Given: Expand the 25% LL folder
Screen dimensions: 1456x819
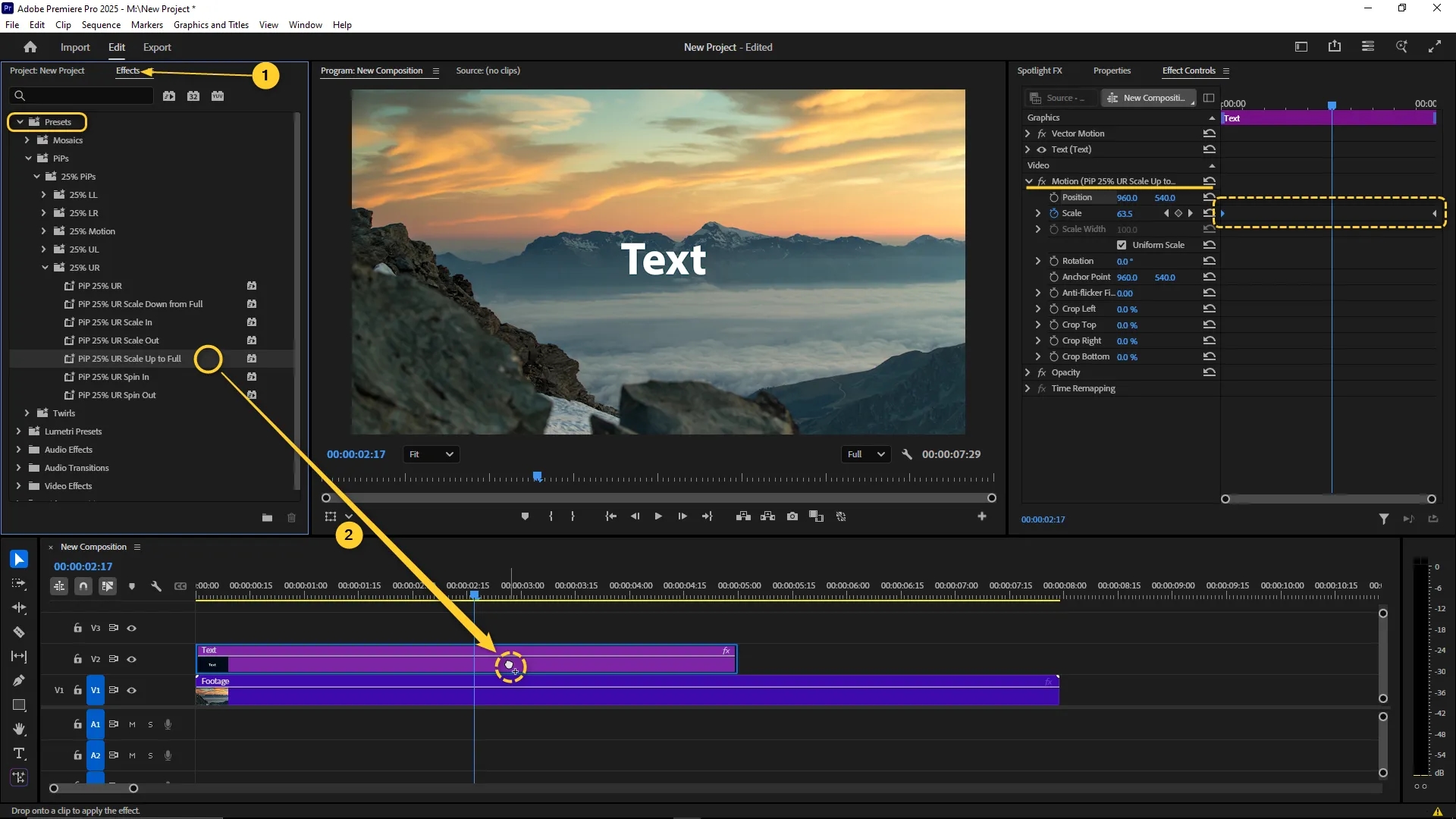Looking at the screenshot, I should 44,195.
